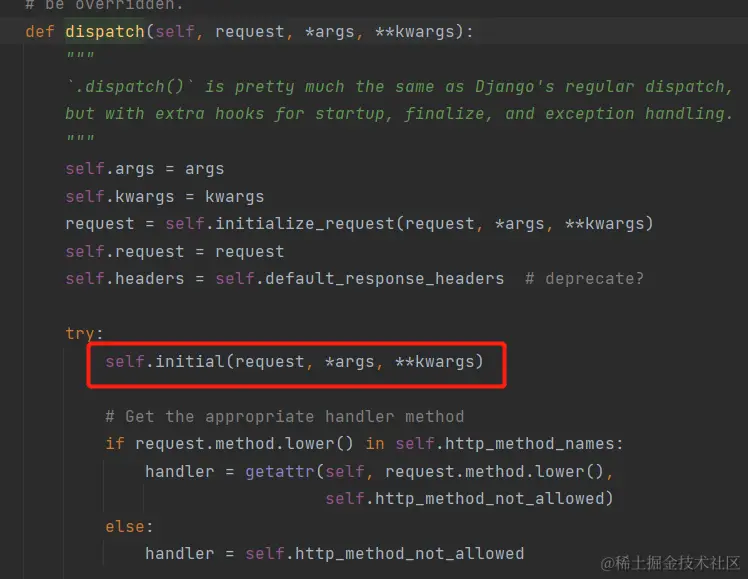
Task: Click http_method_not_allowed inside getattr arguments
Action: click(489, 498)
